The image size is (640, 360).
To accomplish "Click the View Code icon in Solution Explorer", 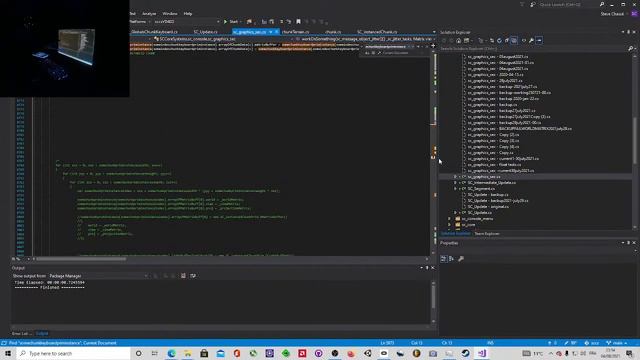I will pos(524,40).
